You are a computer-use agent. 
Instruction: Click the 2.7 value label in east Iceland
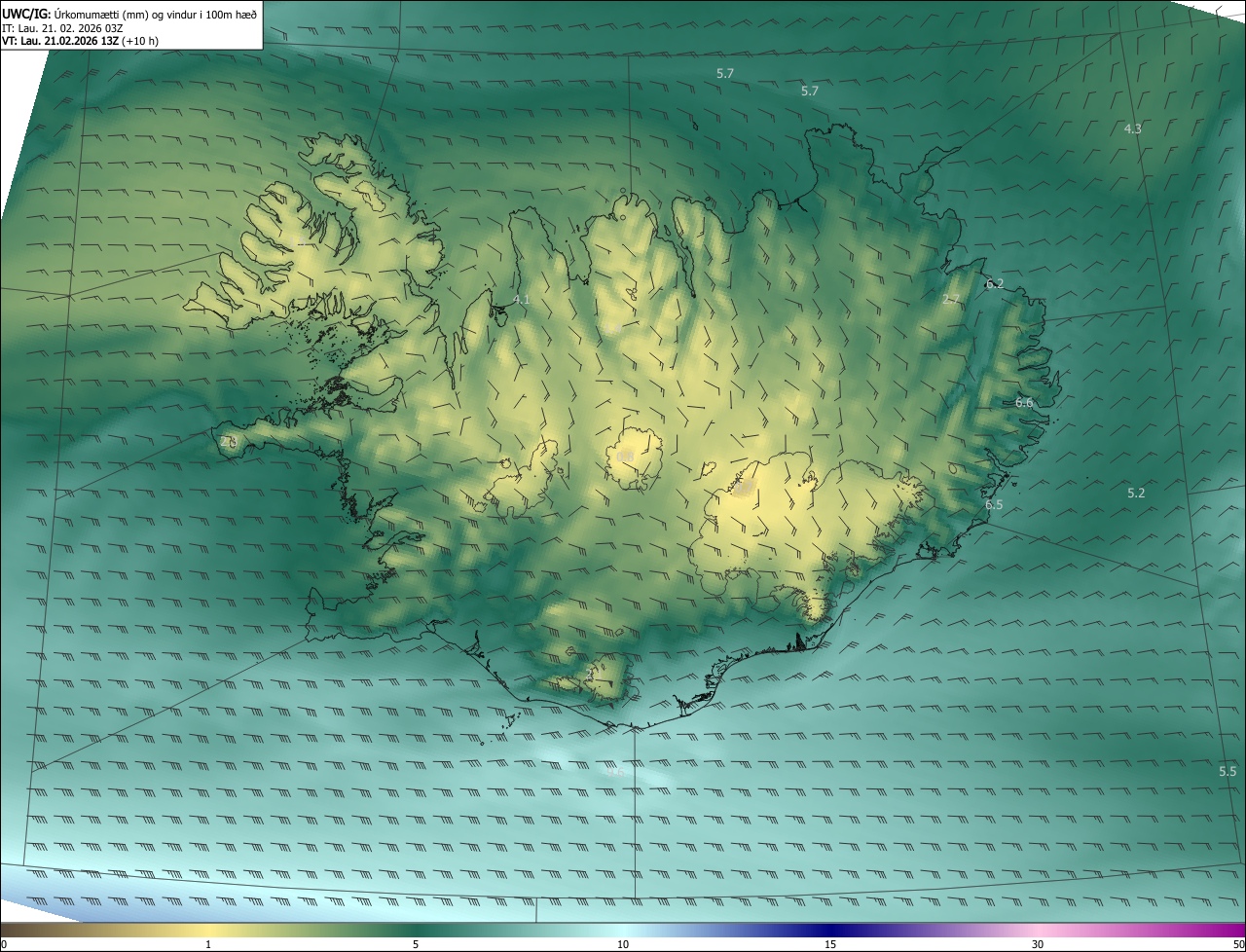(x=952, y=300)
